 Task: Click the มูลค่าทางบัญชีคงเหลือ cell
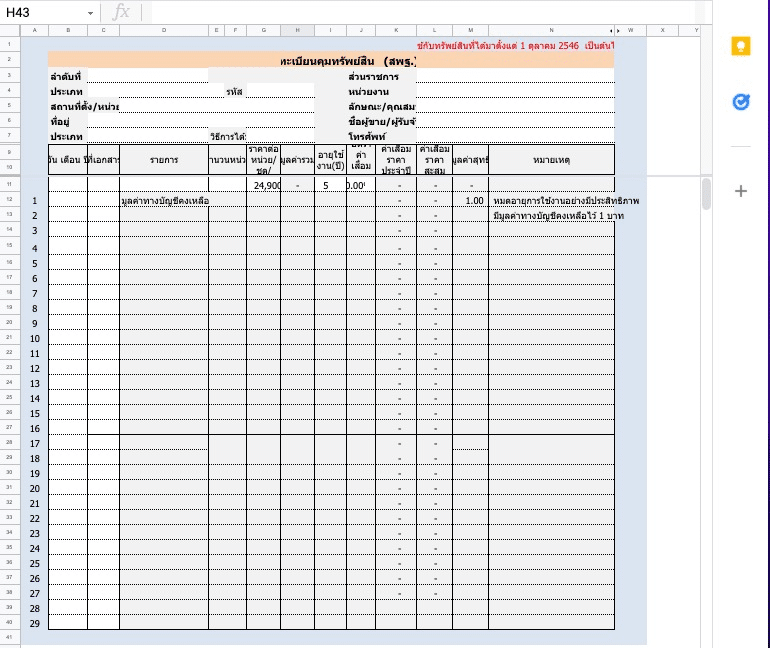[x=164, y=200]
